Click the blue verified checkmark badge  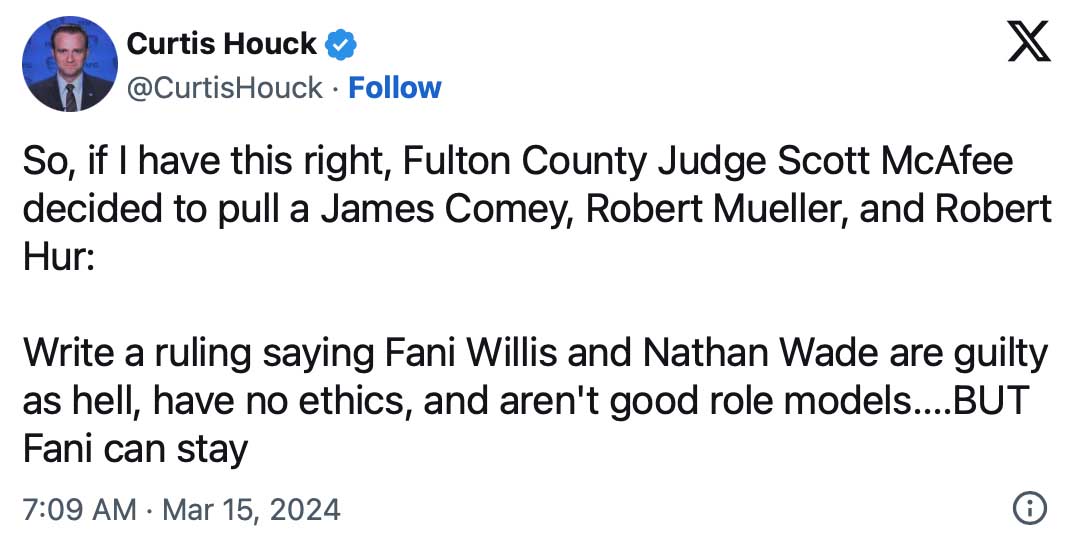tap(340, 45)
